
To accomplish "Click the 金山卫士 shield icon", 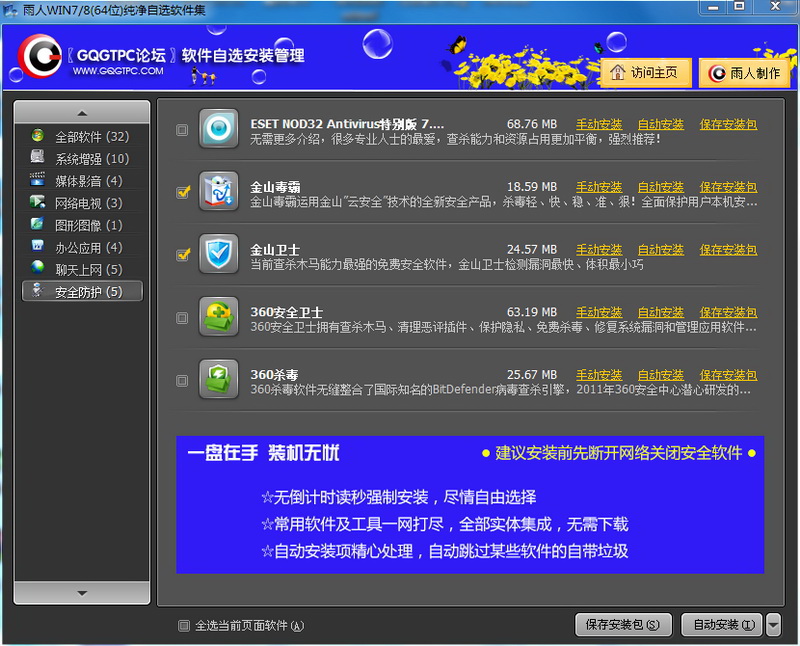I will (218, 254).
